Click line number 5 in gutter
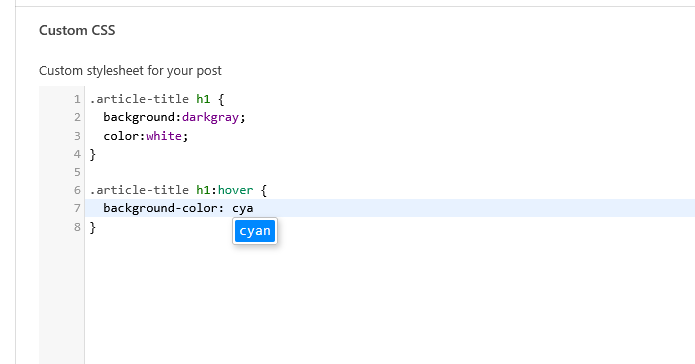 [x=77, y=172]
